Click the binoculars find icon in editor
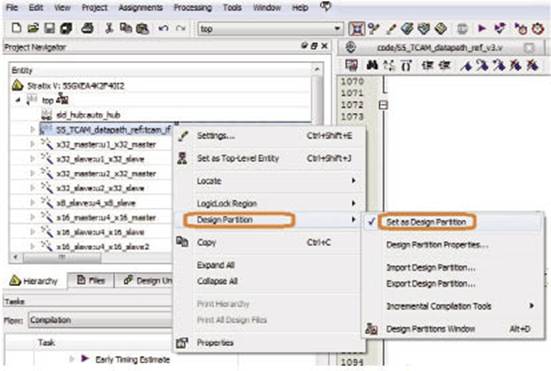 (x=372, y=65)
